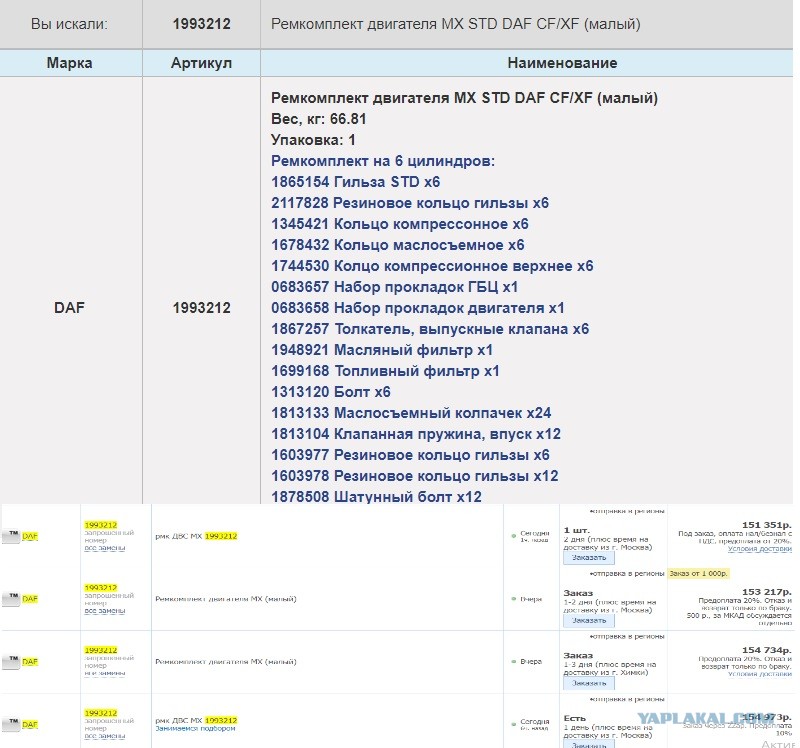Click the 'Марка' column header

(69, 63)
